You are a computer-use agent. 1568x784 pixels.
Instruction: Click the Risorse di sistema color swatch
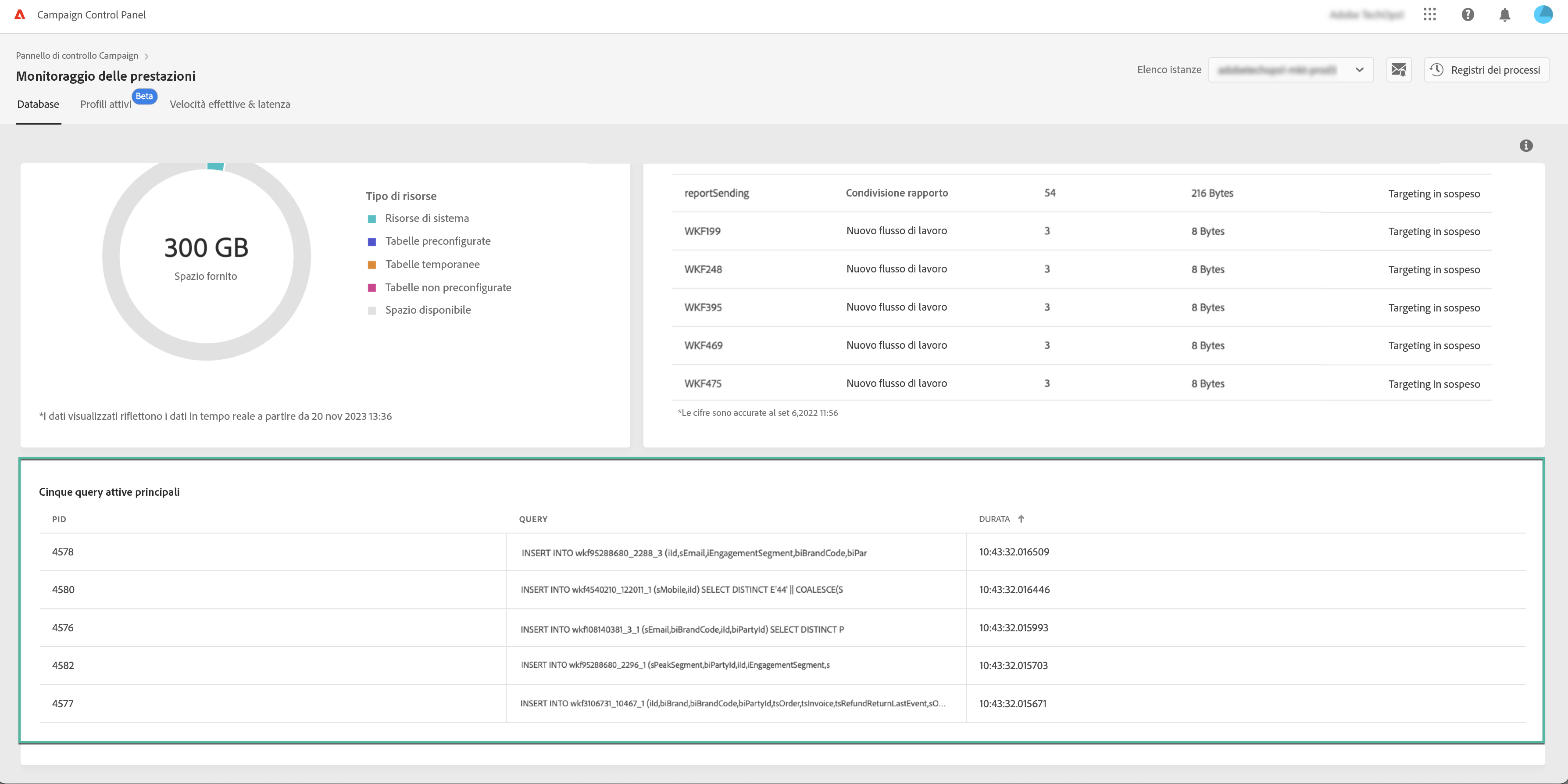[x=372, y=218]
